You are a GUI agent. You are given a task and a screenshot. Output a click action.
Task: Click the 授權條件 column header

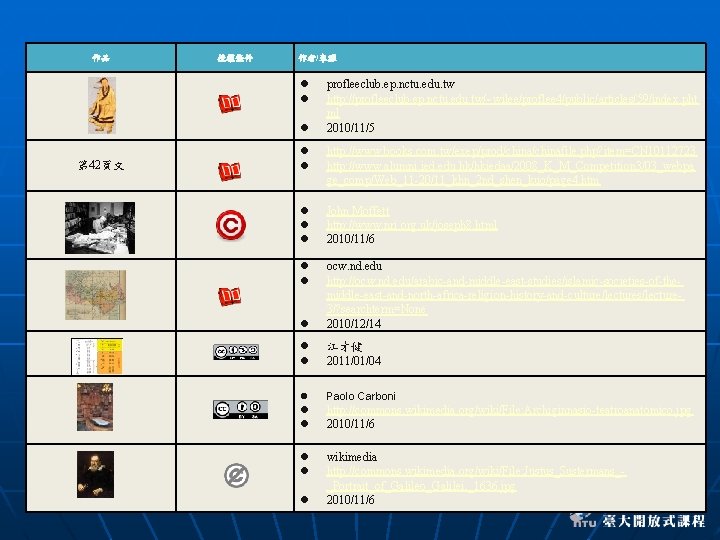[235, 57]
